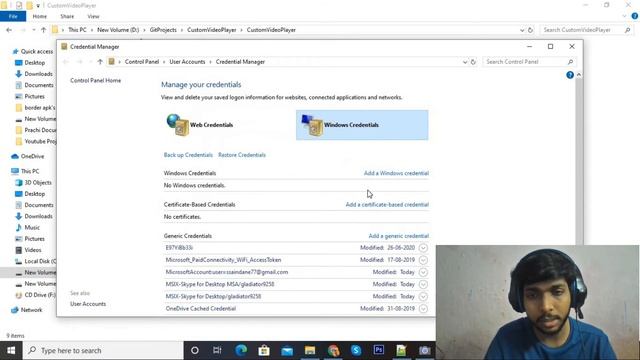The width and height of the screenshot is (640, 360).
Task: Open Share ribbon tab
Action: tap(67, 16)
